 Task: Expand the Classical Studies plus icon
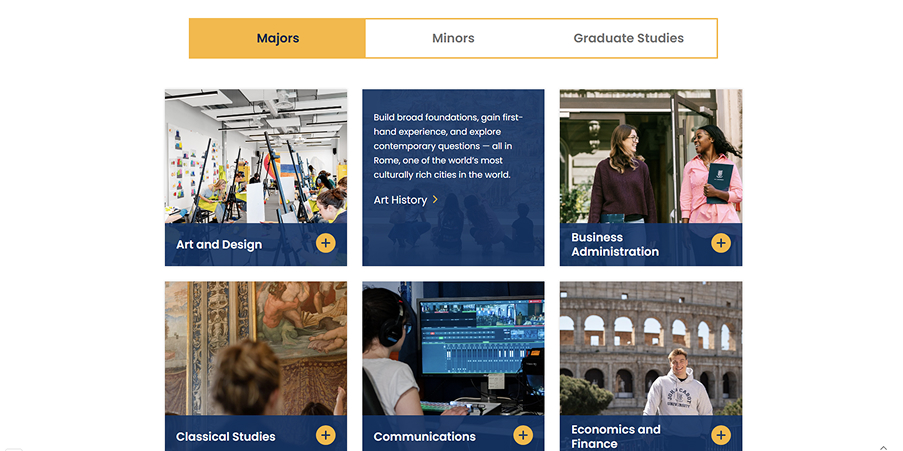tap(325, 435)
